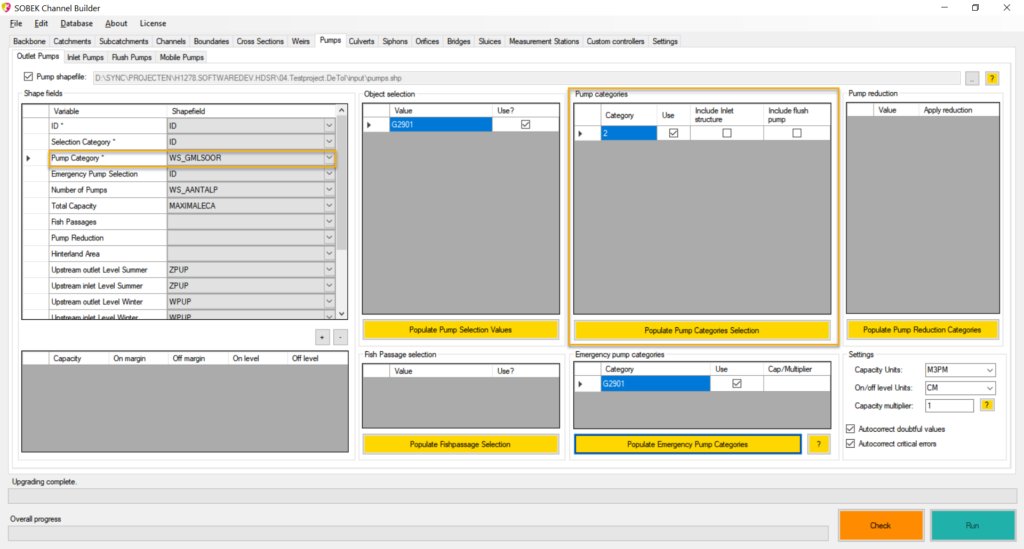Image resolution: width=1024 pixels, height=549 pixels.
Task: Click row selector arrow for Pump Category row
Action: click(28, 158)
